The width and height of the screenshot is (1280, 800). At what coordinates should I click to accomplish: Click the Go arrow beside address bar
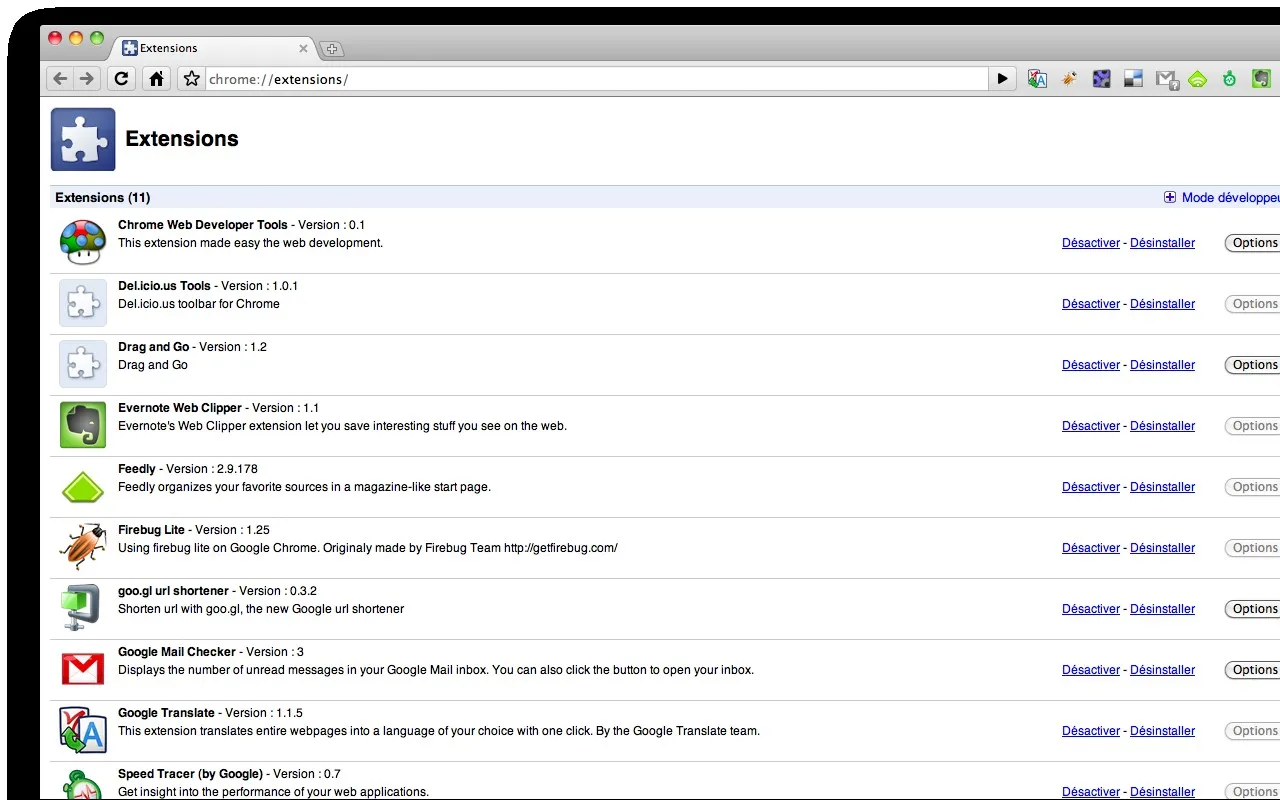pos(1003,79)
